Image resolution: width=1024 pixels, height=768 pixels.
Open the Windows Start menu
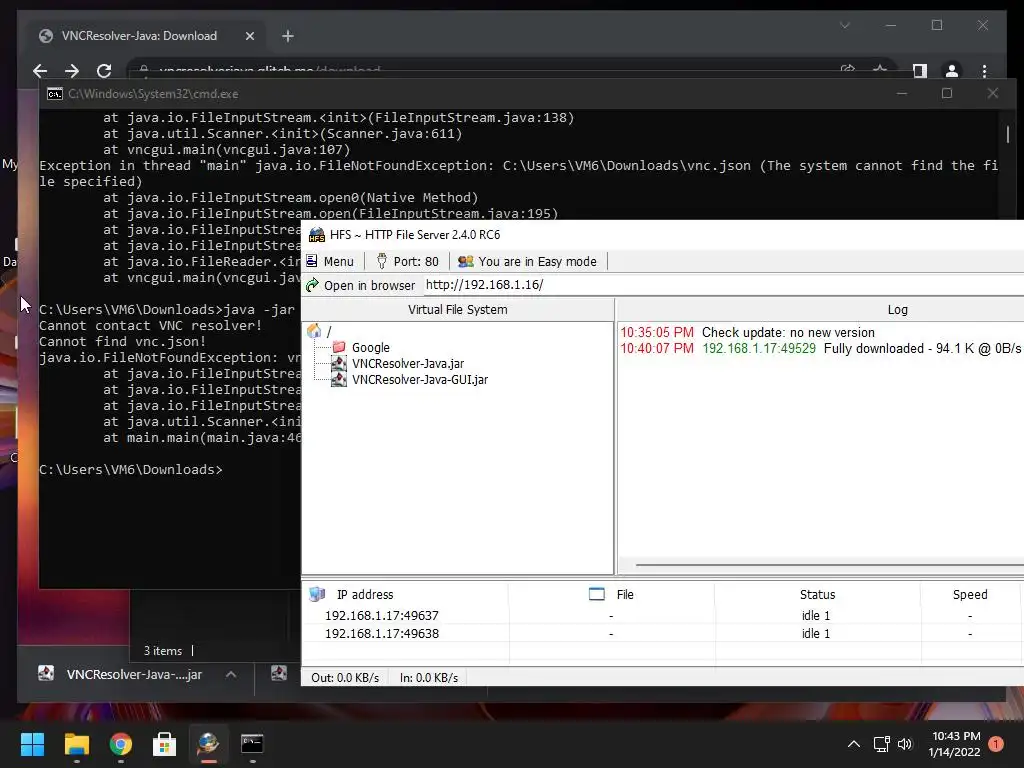32,743
